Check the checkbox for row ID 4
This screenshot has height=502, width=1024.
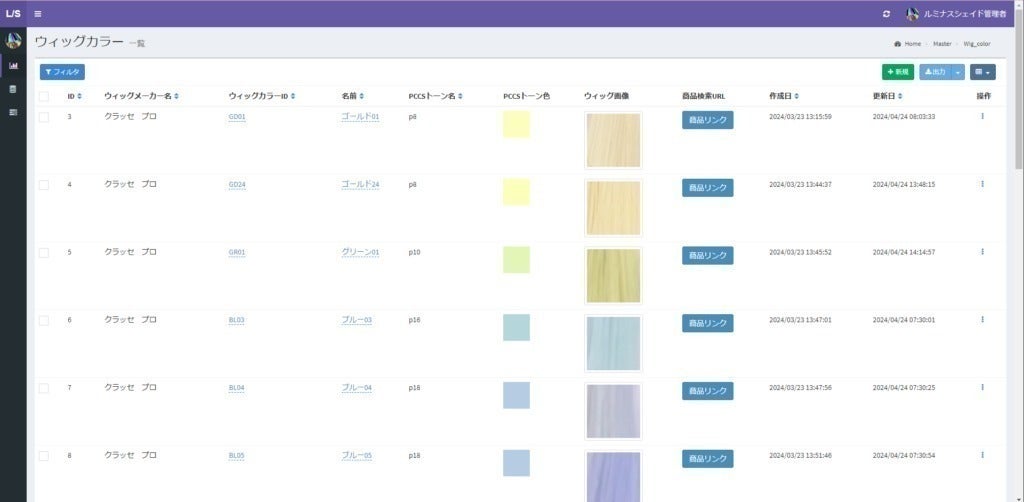click(x=44, y=185)
